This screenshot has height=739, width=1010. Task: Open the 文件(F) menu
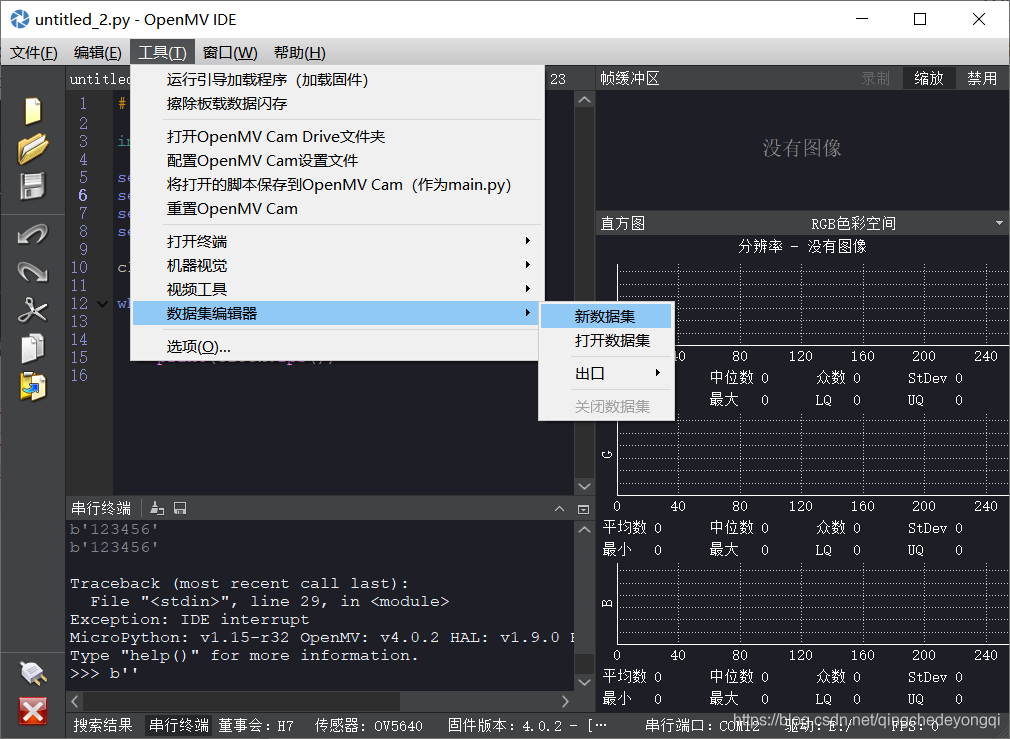tap(33, 52)
